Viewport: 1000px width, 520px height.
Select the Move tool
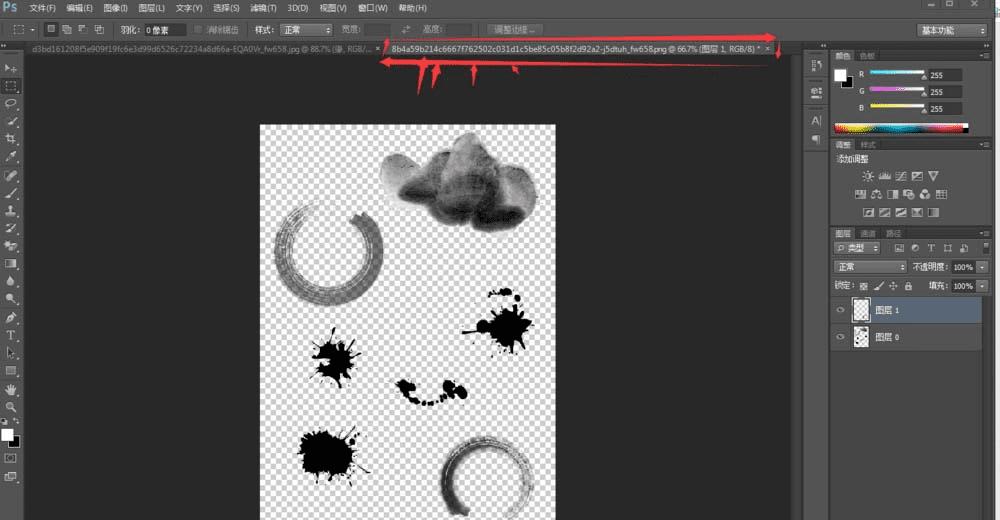11,68
